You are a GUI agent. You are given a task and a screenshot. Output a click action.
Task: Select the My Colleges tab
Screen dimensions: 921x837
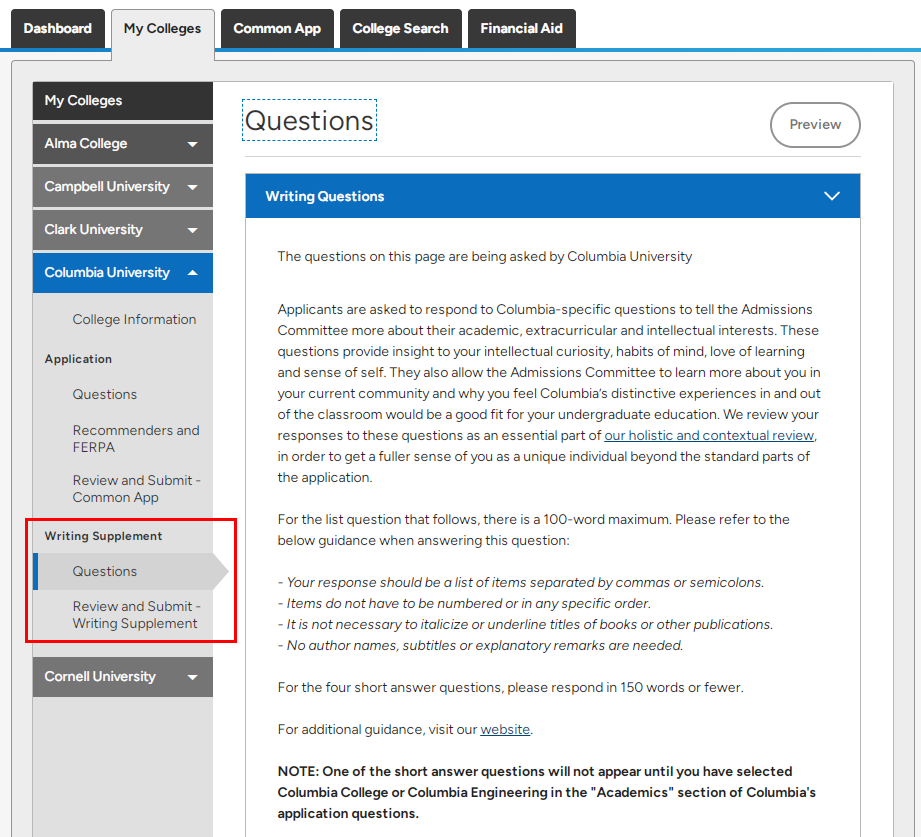coord(162,29)
